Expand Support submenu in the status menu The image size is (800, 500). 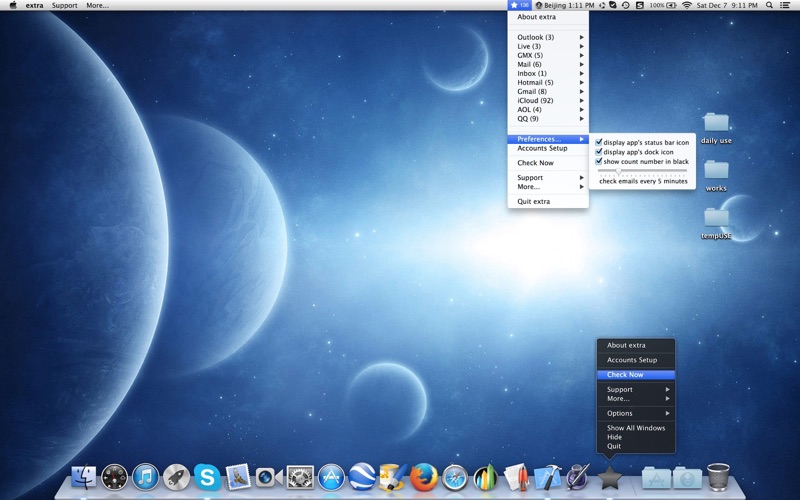[x=548, y=178]
